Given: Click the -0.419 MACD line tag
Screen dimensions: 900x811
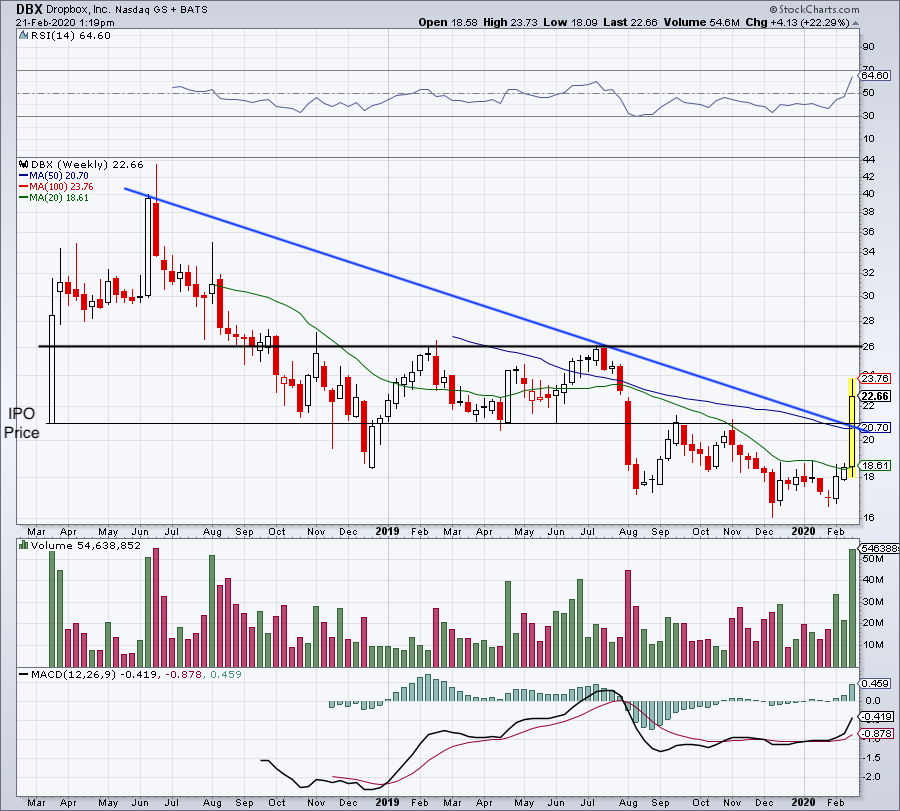Looking at the screenshot, I should [876, 716].
